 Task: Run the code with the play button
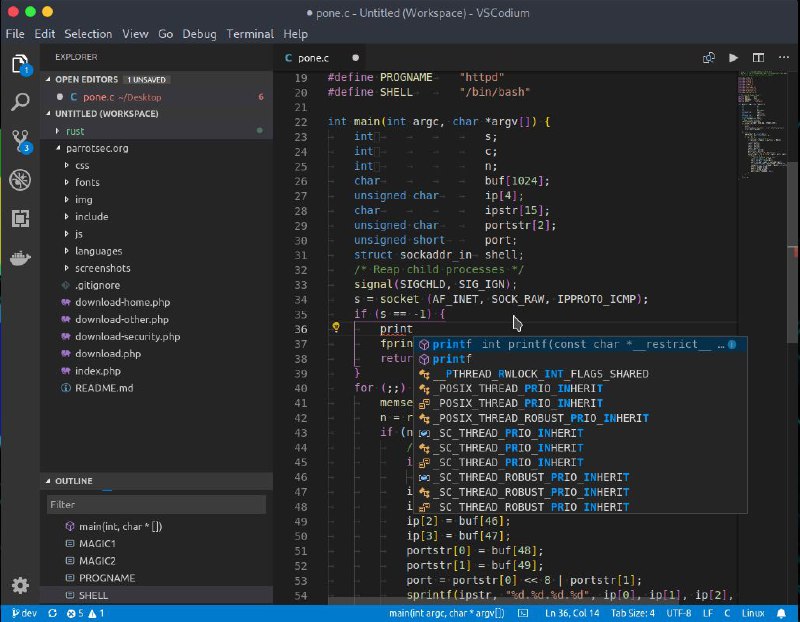click(732, 58)
